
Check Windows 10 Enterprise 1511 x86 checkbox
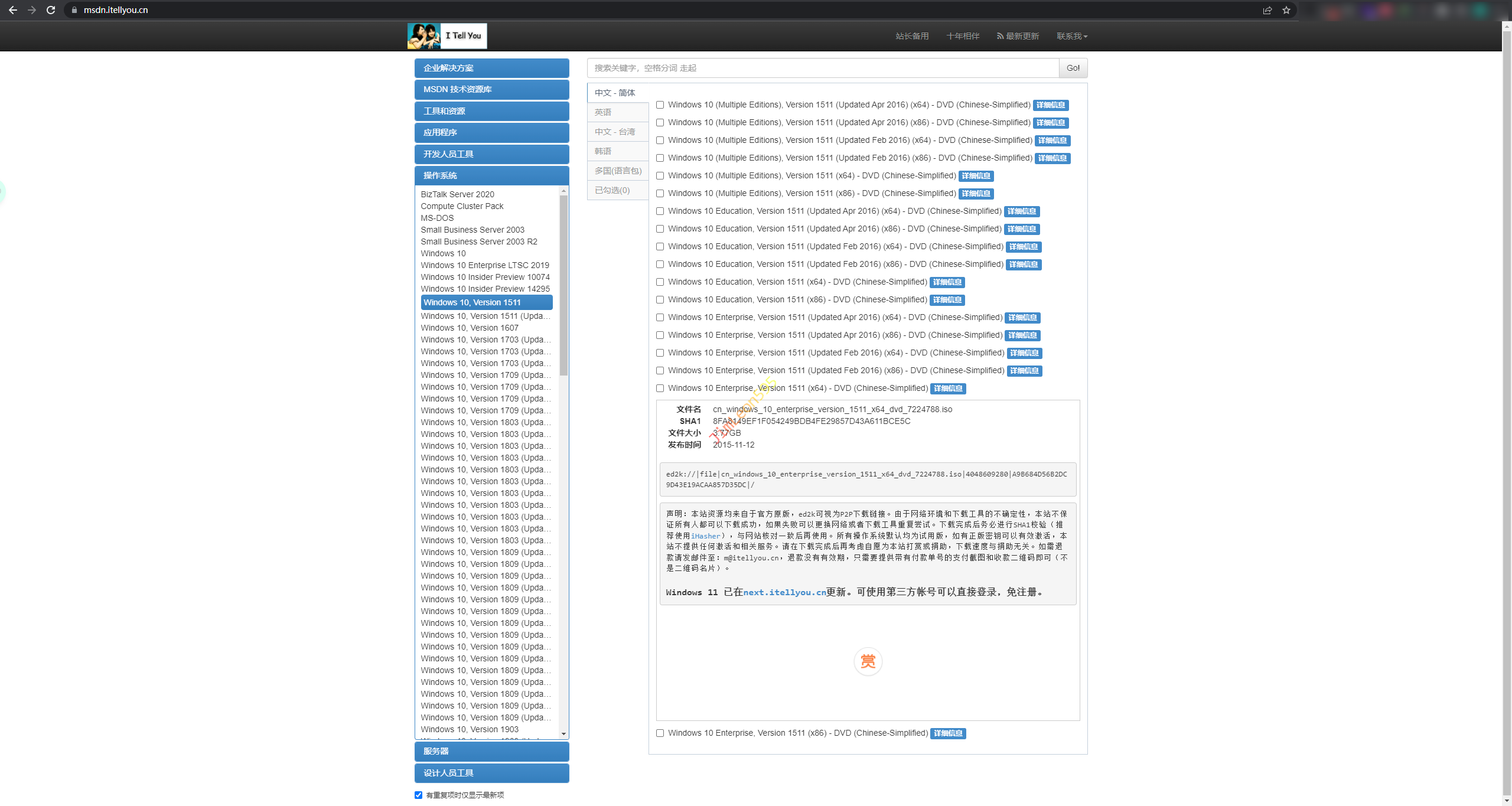click(x=660, y=733)
